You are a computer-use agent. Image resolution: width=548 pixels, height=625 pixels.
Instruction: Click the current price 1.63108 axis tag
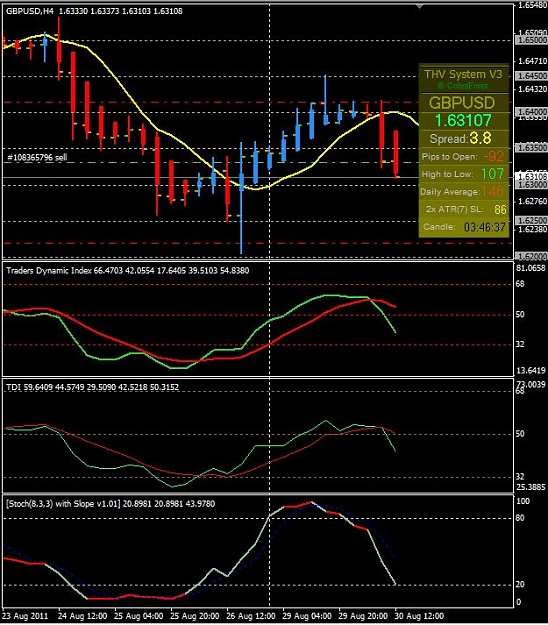pos(531,177)
